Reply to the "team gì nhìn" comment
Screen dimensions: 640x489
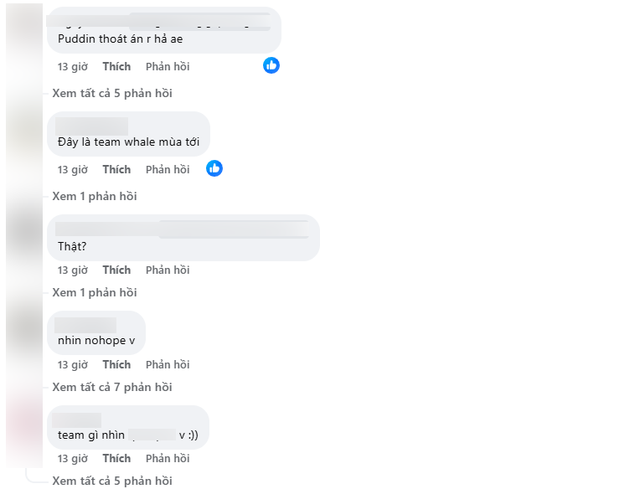[167, 458]
